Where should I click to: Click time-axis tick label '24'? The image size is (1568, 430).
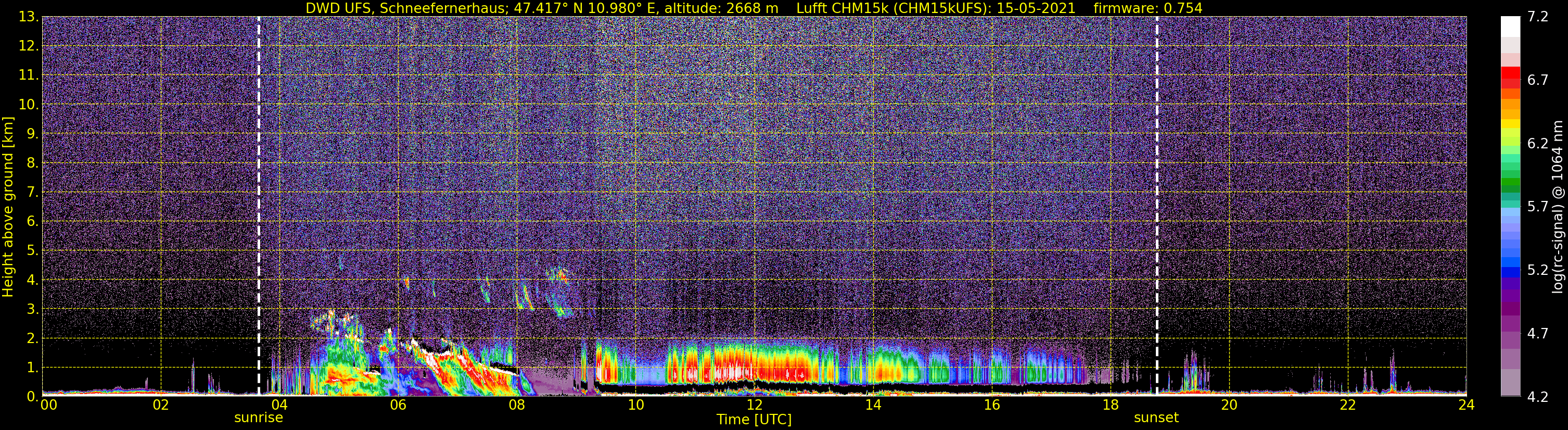click(x=1467, y=405)
